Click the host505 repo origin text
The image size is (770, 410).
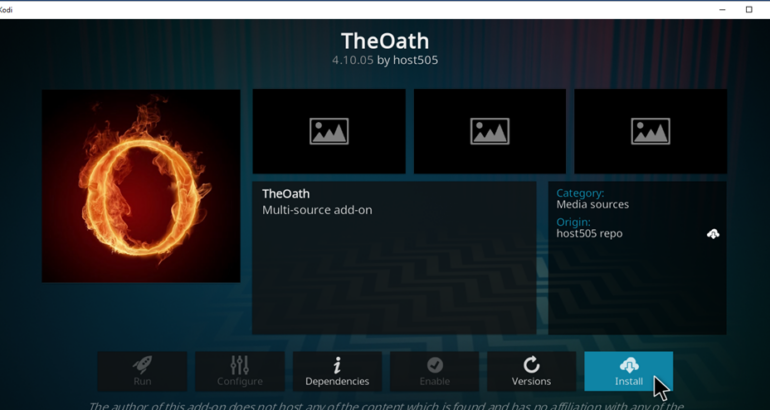(589, 234)
